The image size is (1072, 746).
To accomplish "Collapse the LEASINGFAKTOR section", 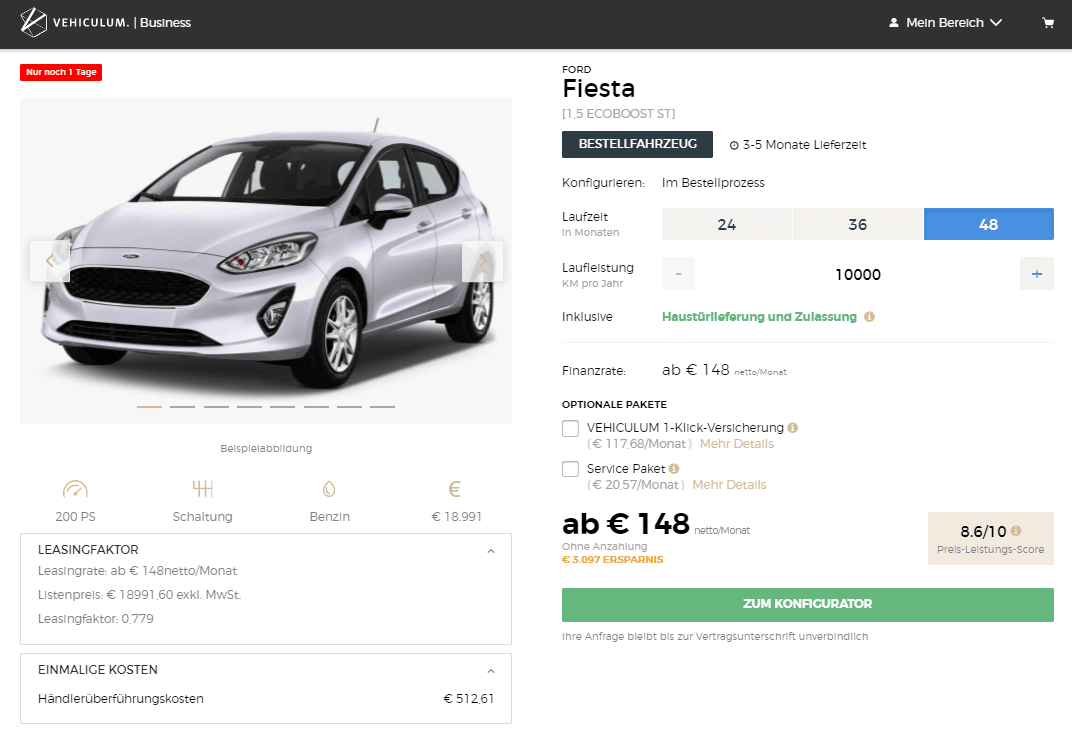I will point(491,551).
